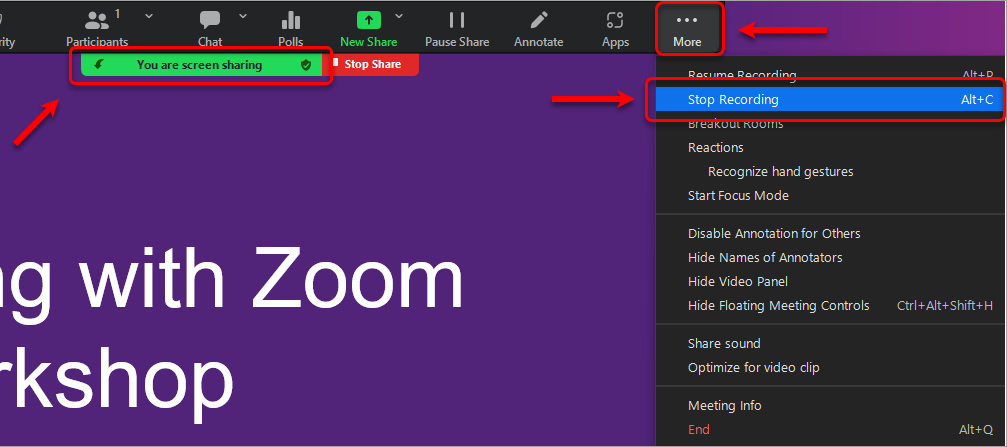Select Stop Recording menu item

(x=830, y=100)
